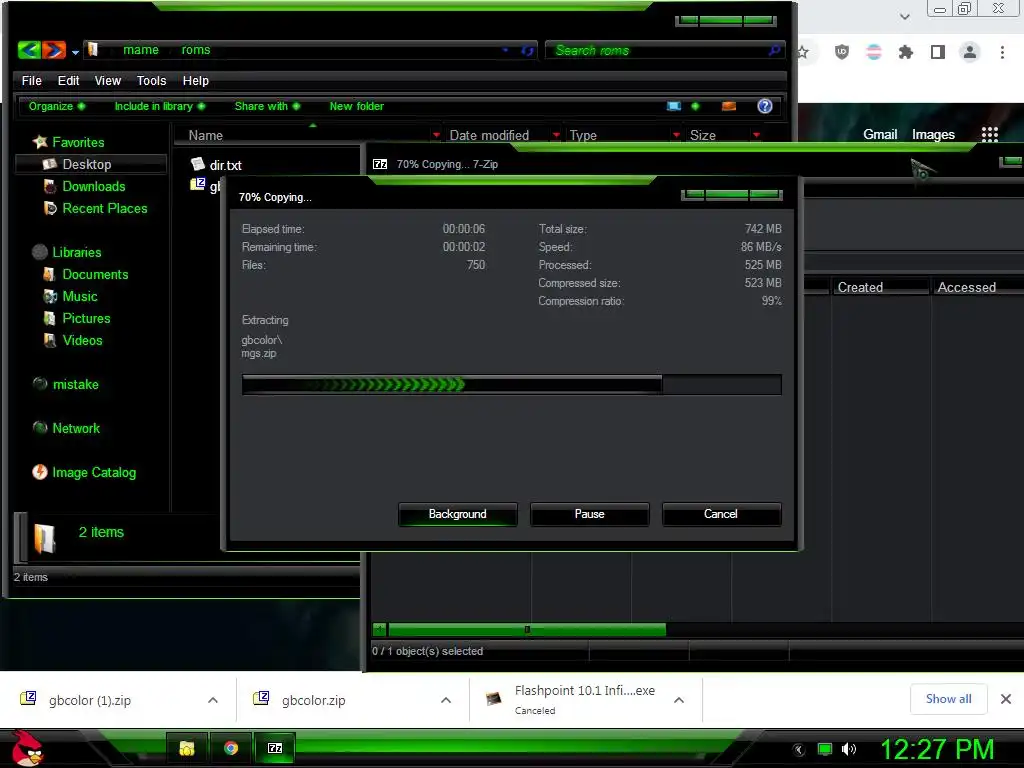Go back with the green Back arrow

[29, 50]
